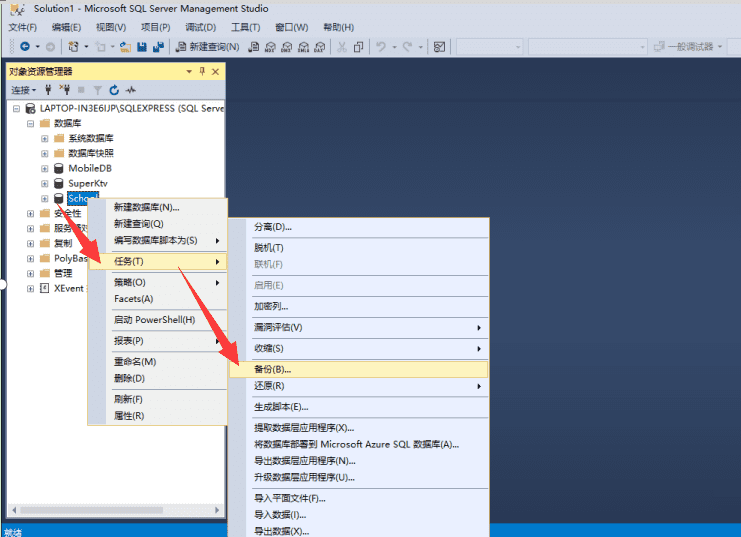The image size is (741, 537).
Task: Click the Open File folder icon
Action: (x=125, y=46)
